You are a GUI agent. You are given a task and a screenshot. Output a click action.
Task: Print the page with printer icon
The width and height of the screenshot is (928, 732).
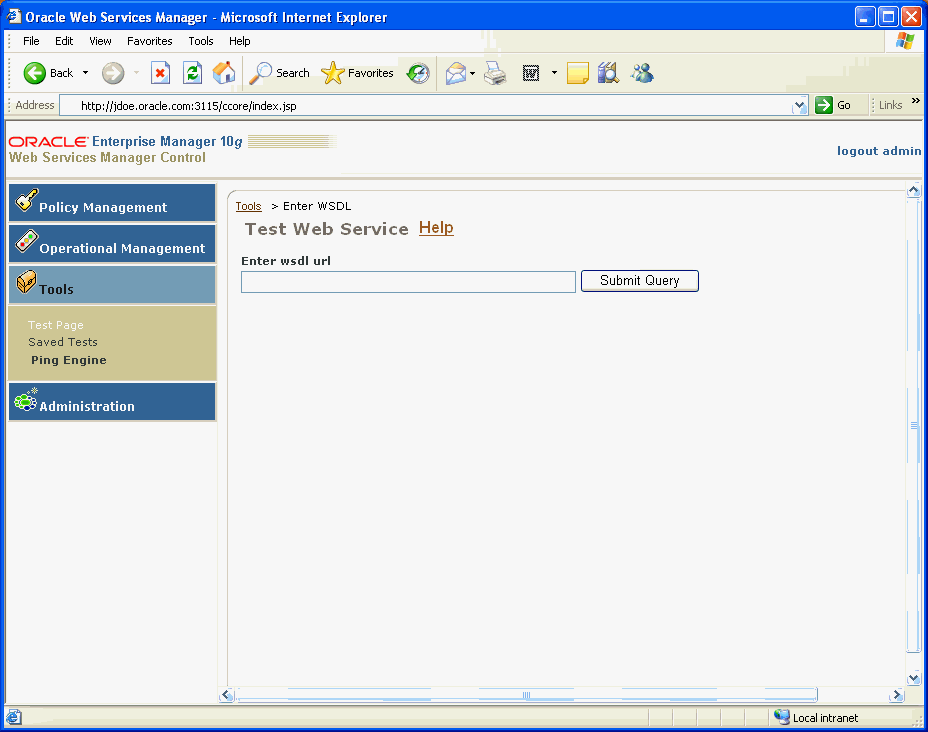click(495, 73)
